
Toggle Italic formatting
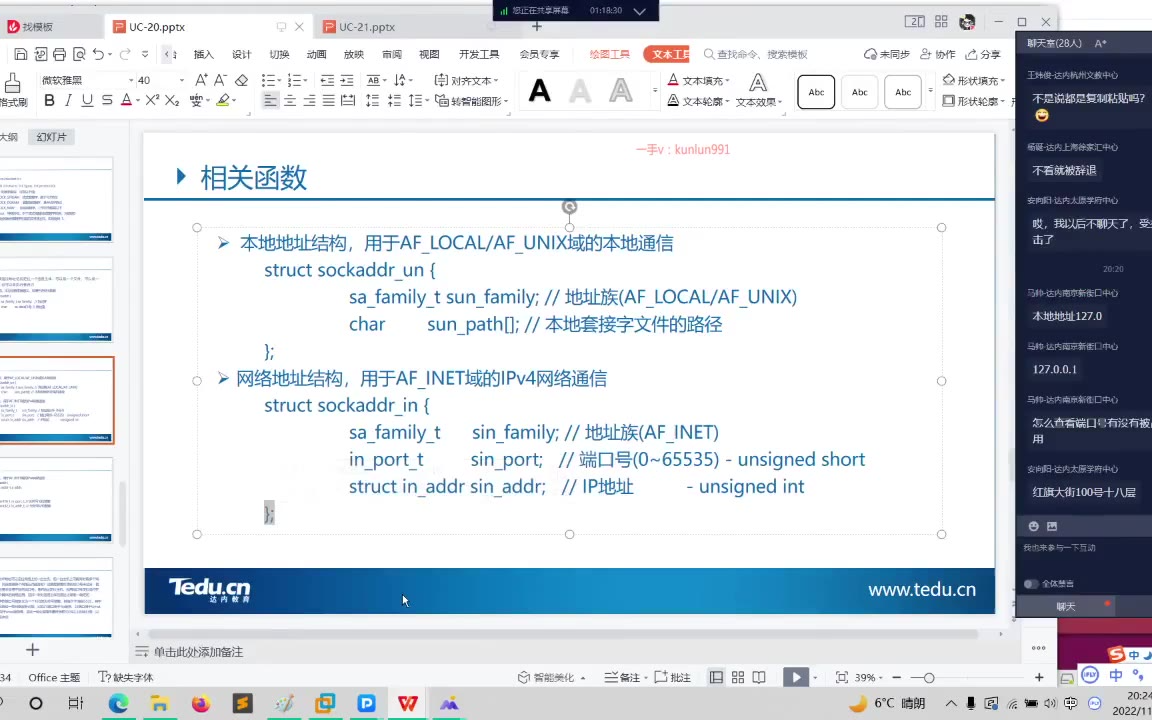pos(68,101)
